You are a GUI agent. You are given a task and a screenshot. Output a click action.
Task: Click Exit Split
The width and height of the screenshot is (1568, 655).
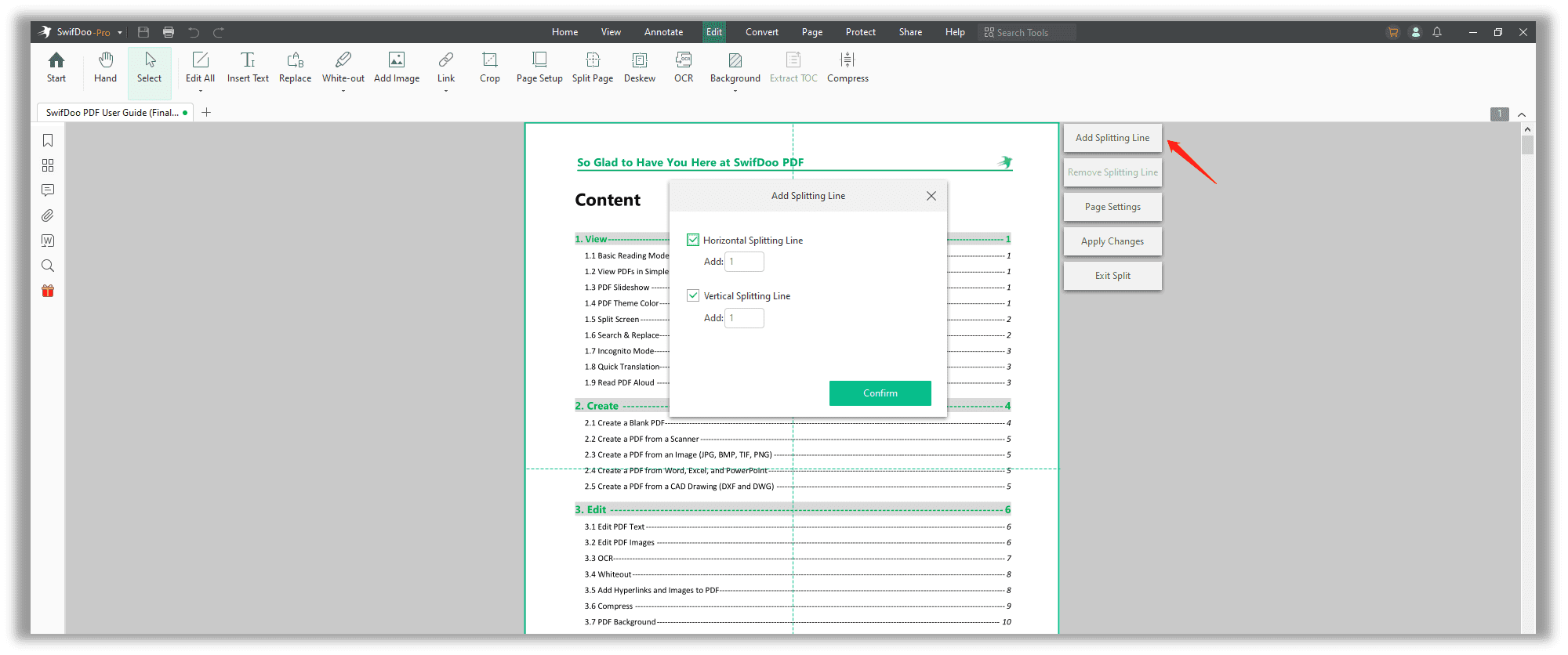coord(1112,276)
